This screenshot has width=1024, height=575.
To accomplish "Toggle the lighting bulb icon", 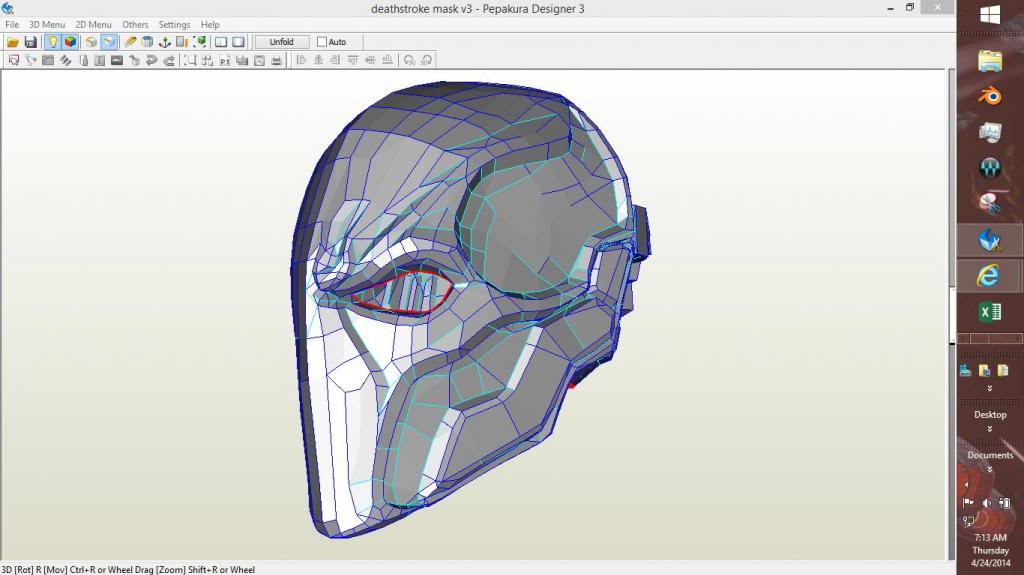I will pos(52,42).
